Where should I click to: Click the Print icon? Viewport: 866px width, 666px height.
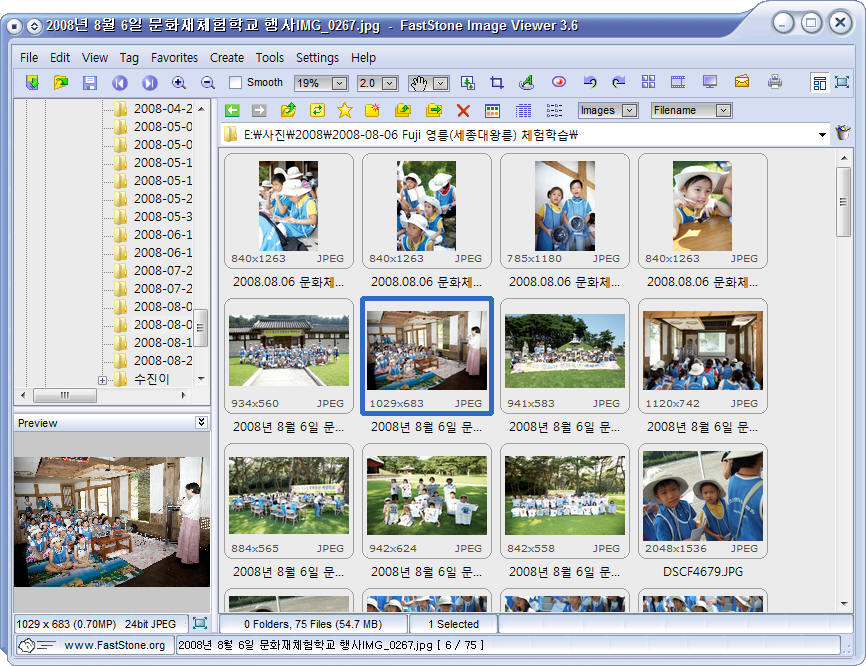[x=775, y=82]
